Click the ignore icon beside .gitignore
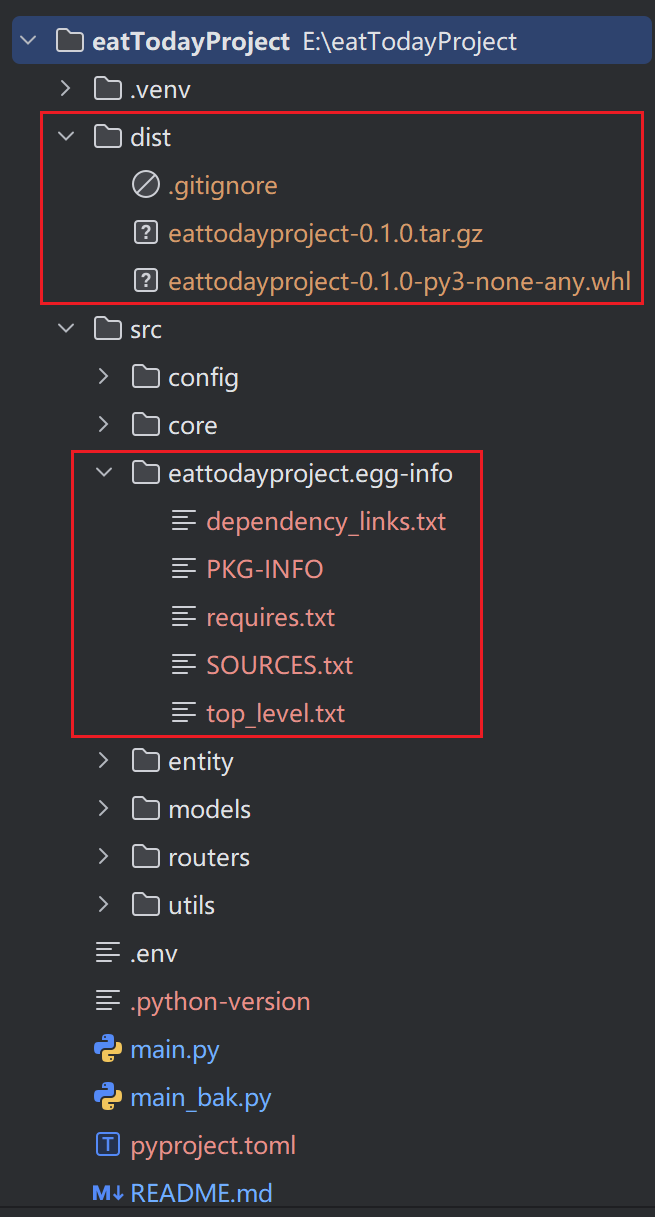The width and height of the screenshot is (655, 1217). (145, 185)
